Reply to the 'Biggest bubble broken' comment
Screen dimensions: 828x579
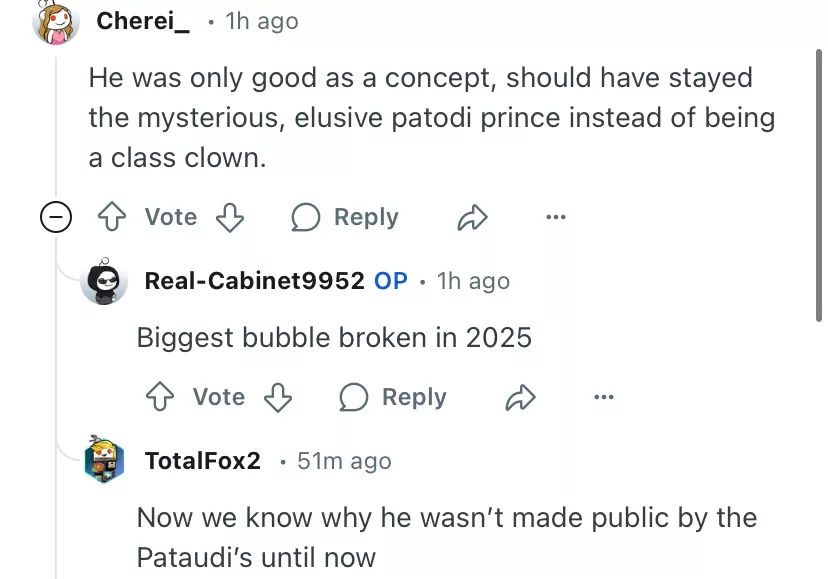pos(393,397)
